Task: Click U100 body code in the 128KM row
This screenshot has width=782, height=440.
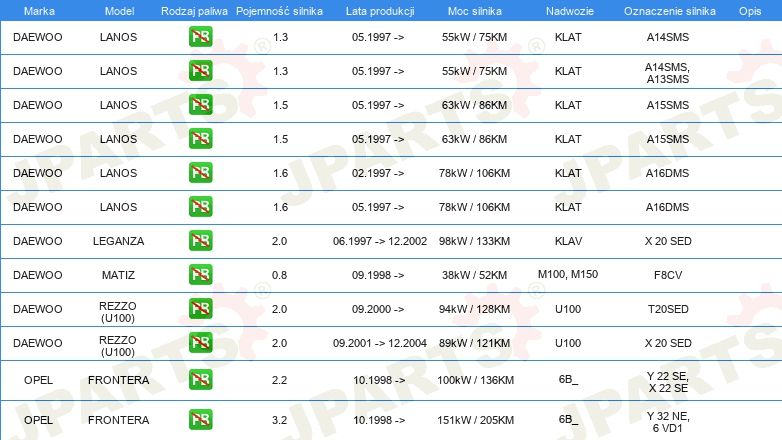Action: 568,309
